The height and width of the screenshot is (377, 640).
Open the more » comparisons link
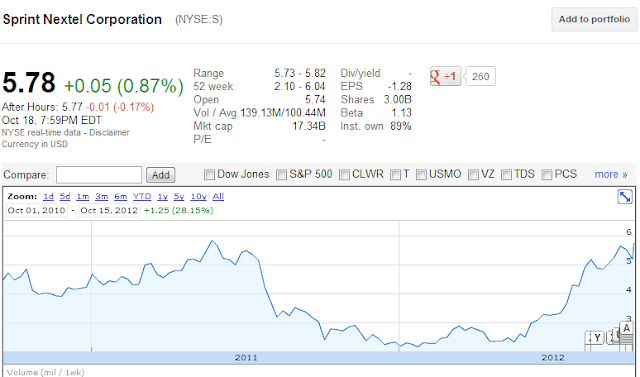click(x=611, y=175)
